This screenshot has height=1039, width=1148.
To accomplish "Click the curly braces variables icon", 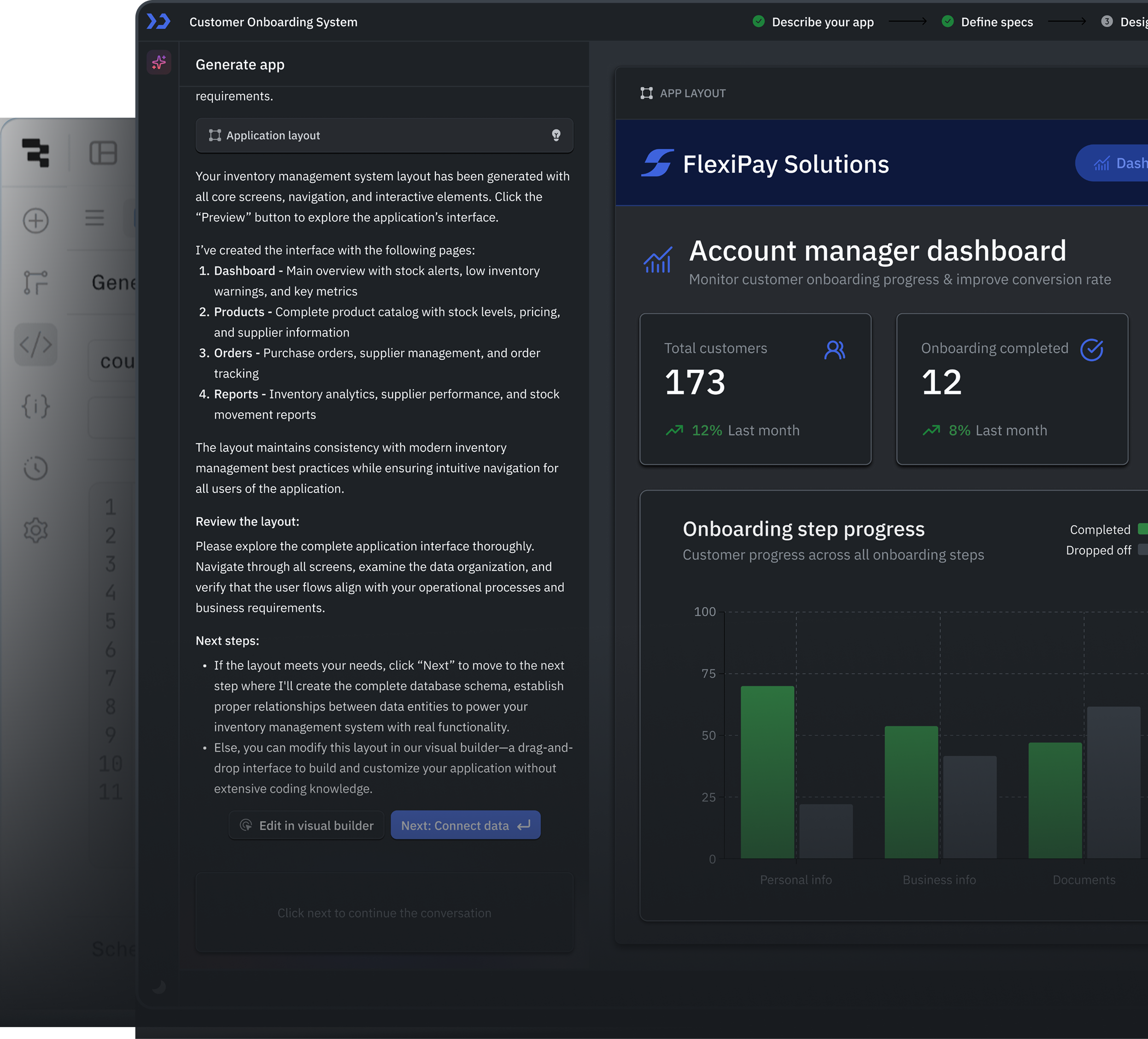I will pos(35,406).
